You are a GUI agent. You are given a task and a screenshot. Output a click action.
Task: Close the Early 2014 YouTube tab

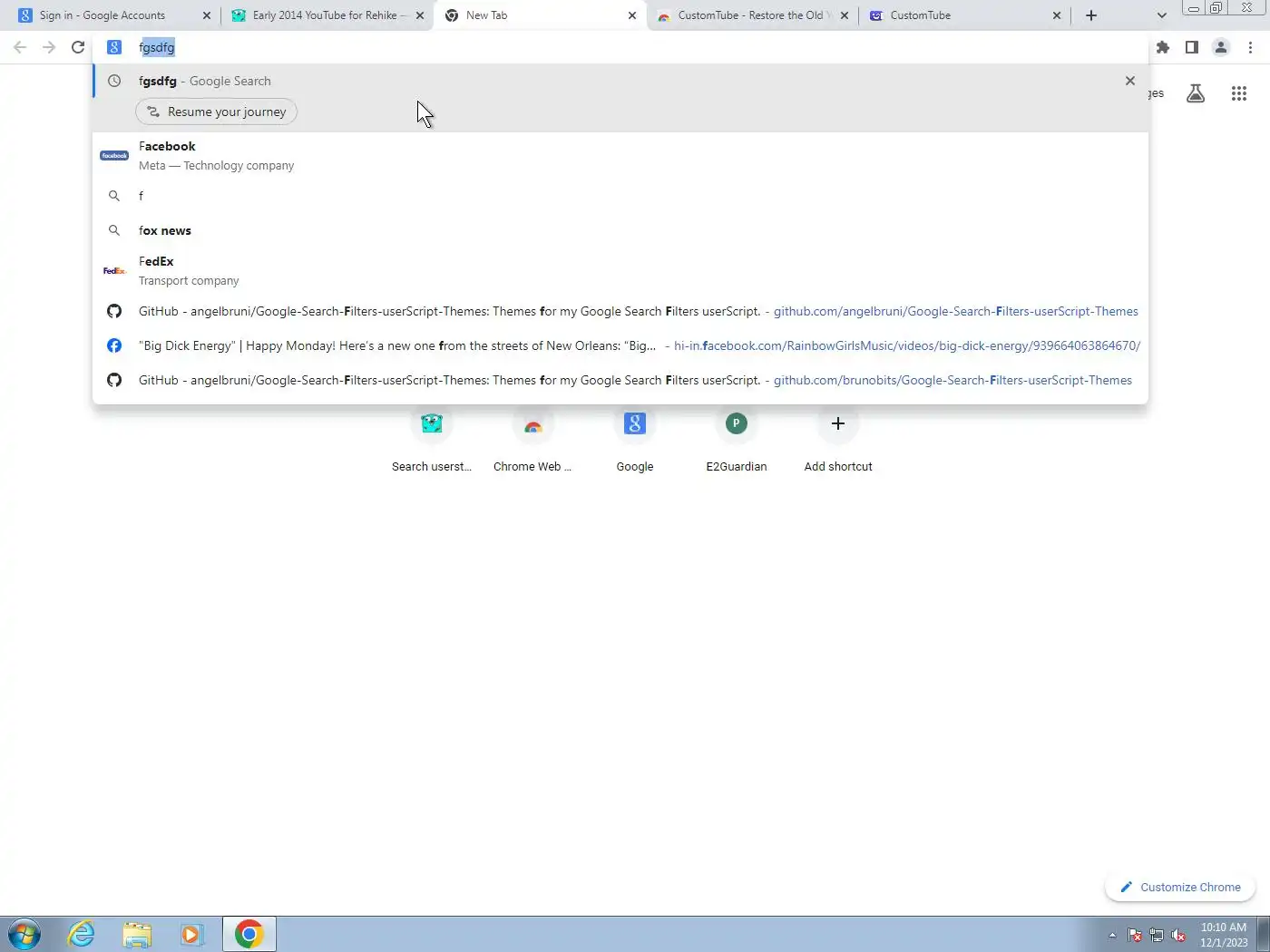coord(420,15)
